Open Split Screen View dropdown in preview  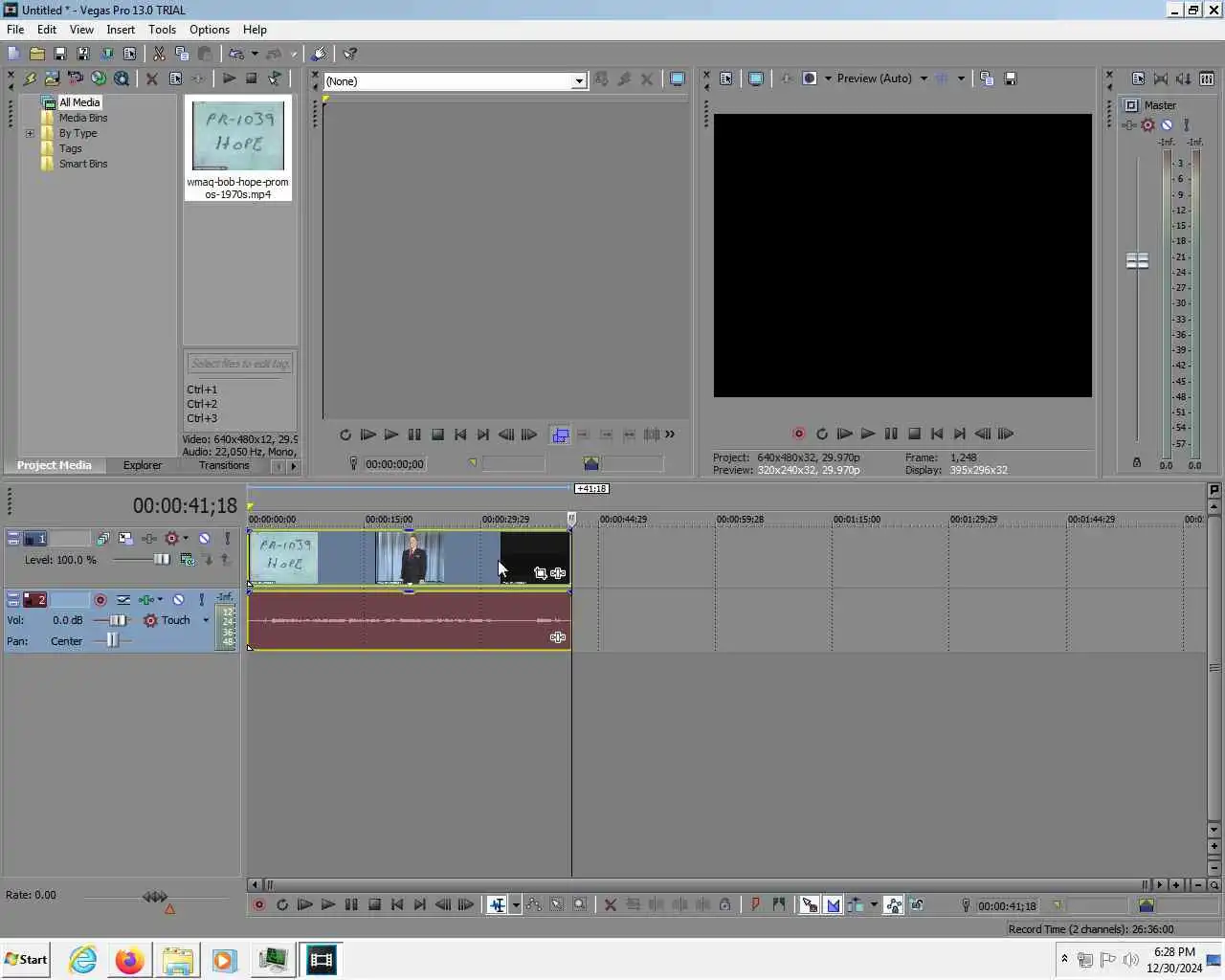click(x=829, y=78)
